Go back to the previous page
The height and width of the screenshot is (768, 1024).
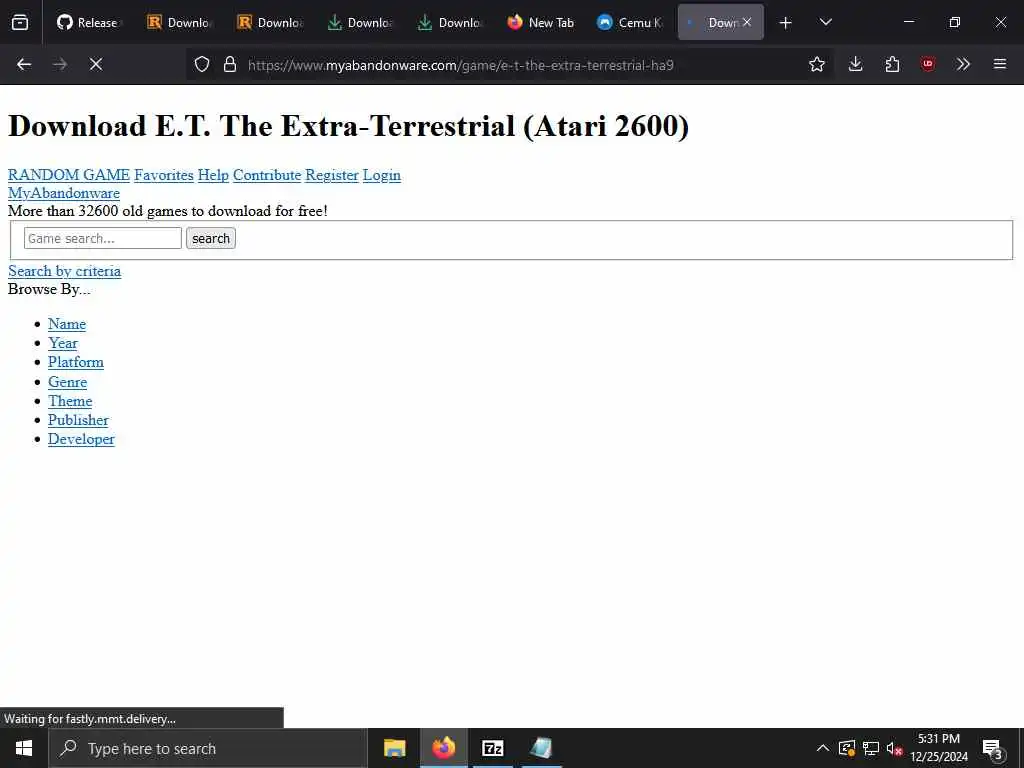point(24,64)
